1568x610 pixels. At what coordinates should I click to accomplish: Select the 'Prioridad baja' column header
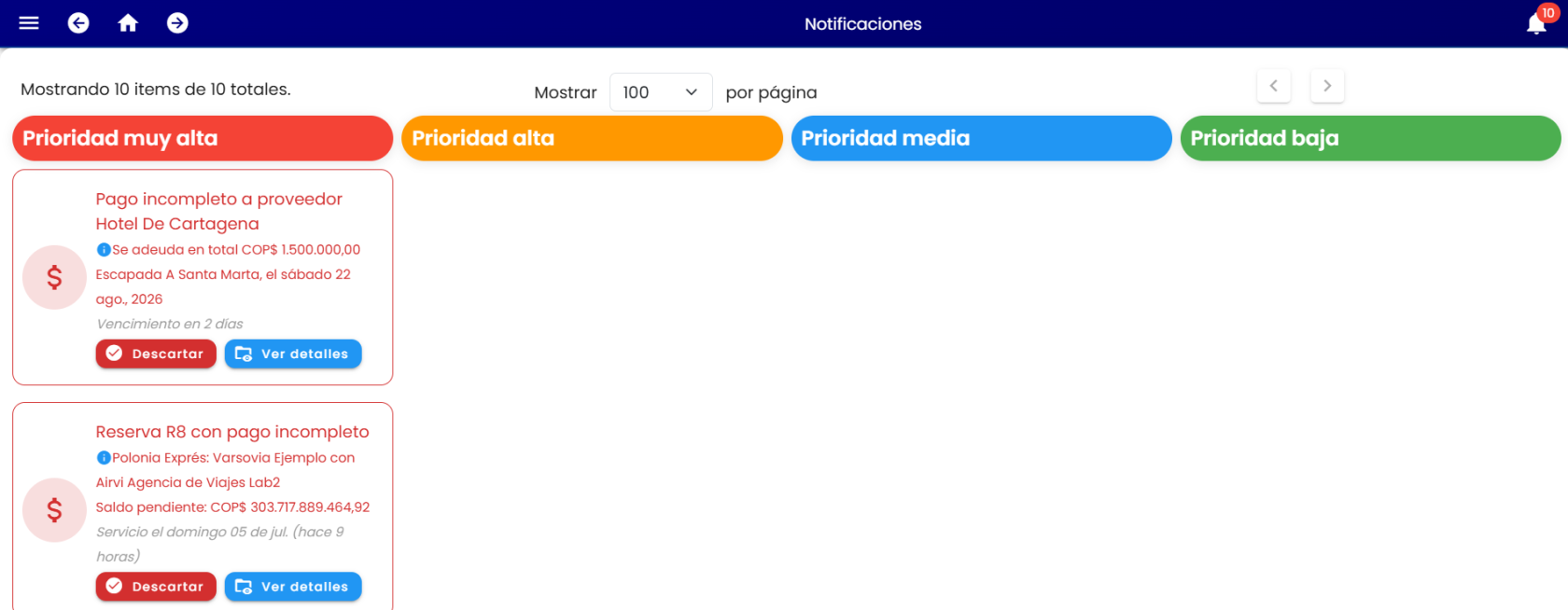click(x=1370, y=138)
